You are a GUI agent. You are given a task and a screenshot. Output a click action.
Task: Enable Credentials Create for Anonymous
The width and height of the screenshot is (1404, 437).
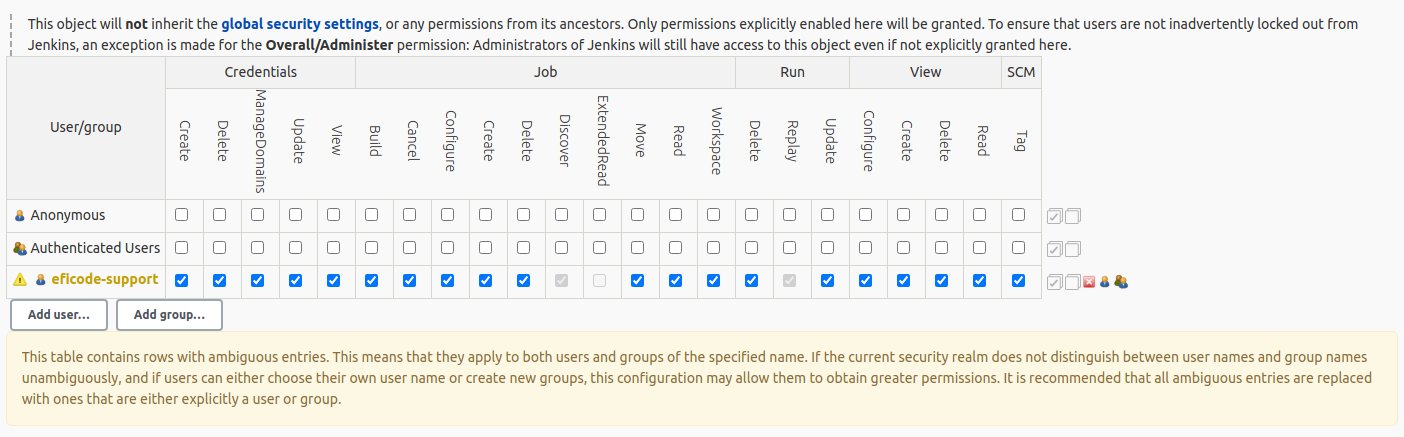(x=182, y=215)
